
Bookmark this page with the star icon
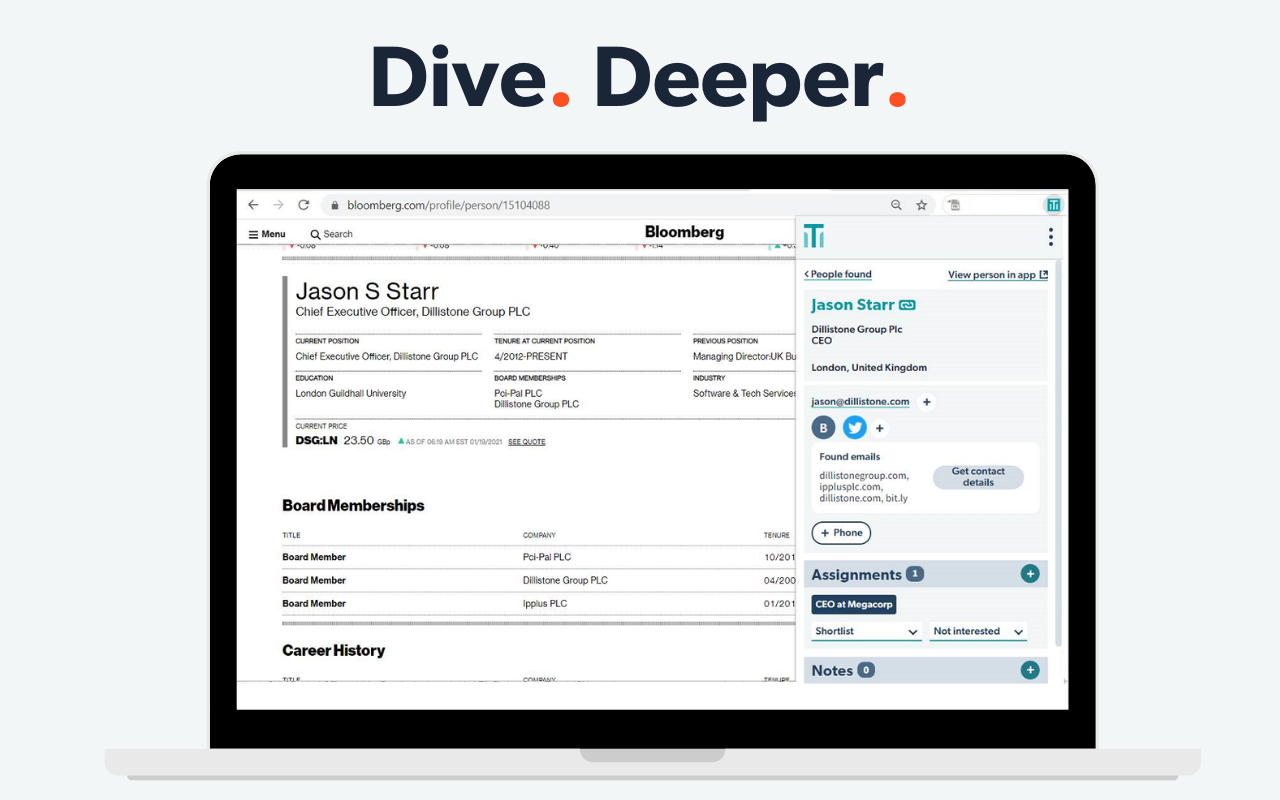tap(922, 205)
